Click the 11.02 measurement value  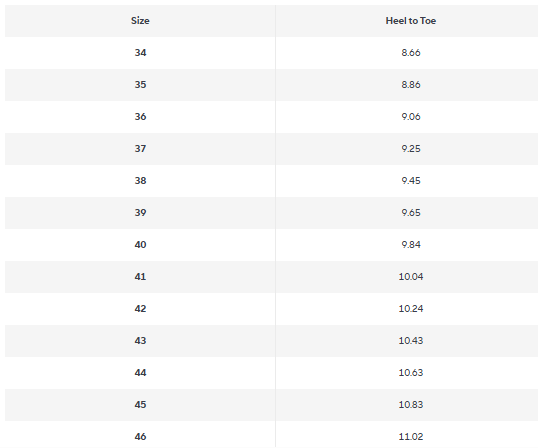(x=411, y=437)
